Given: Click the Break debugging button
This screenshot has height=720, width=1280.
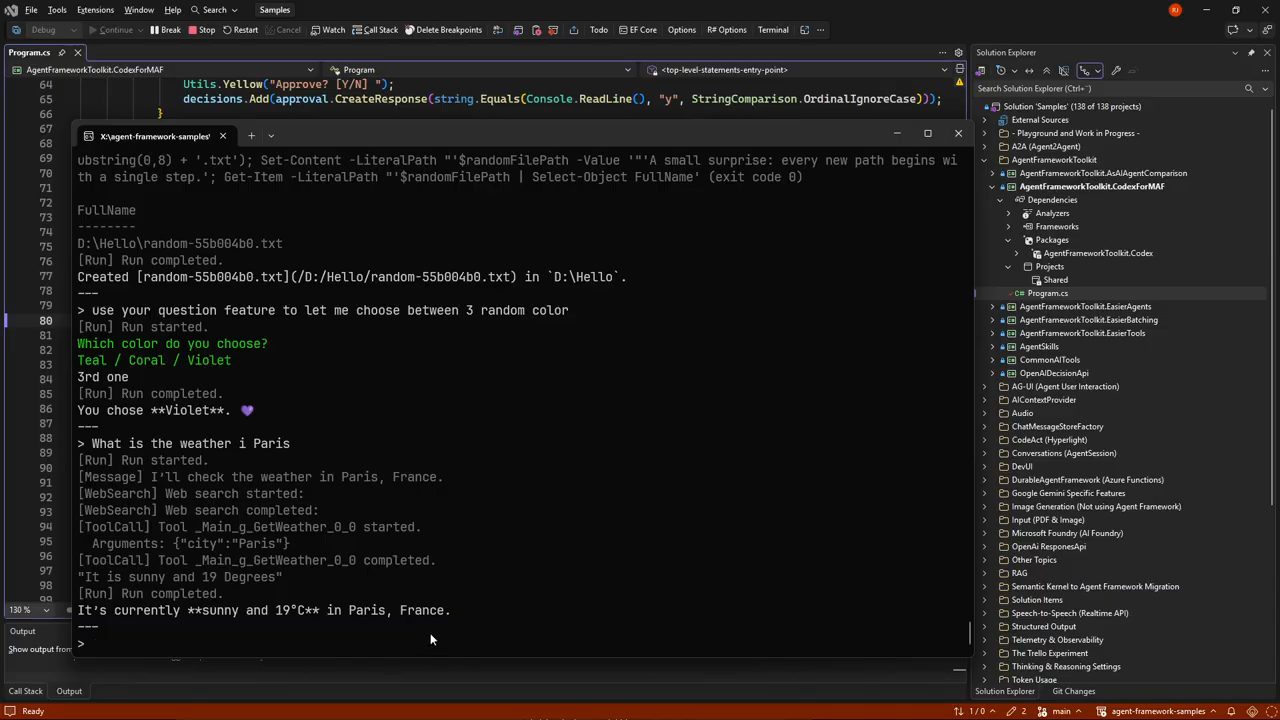Looking at the screenshot, I should pos(165,30).
